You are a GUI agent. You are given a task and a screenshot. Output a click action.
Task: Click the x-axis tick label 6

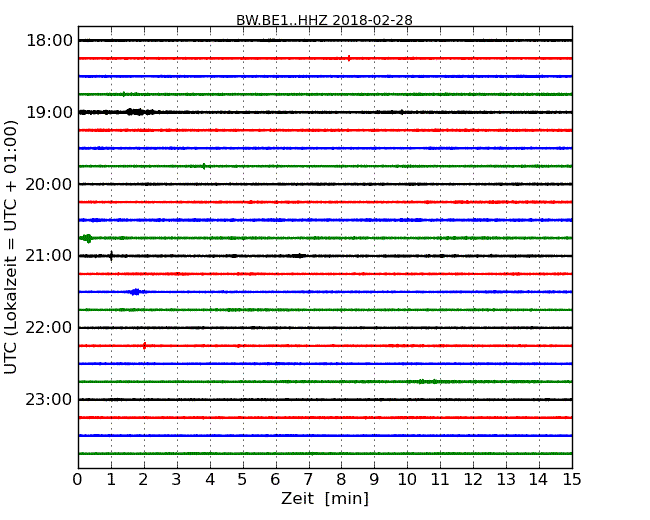[x=275, y=479]
